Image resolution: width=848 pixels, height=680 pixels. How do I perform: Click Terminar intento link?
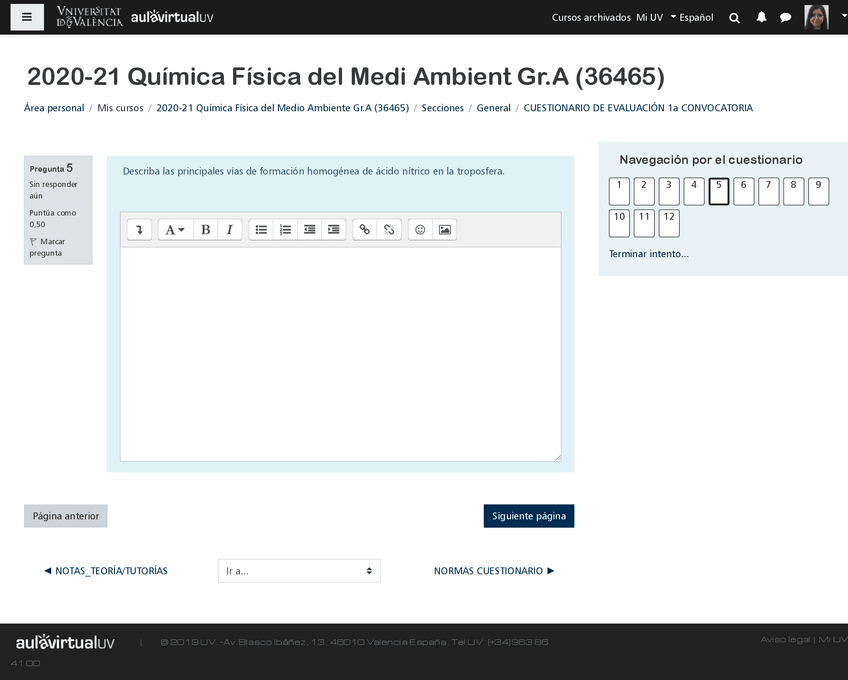[x=648, y=254]
